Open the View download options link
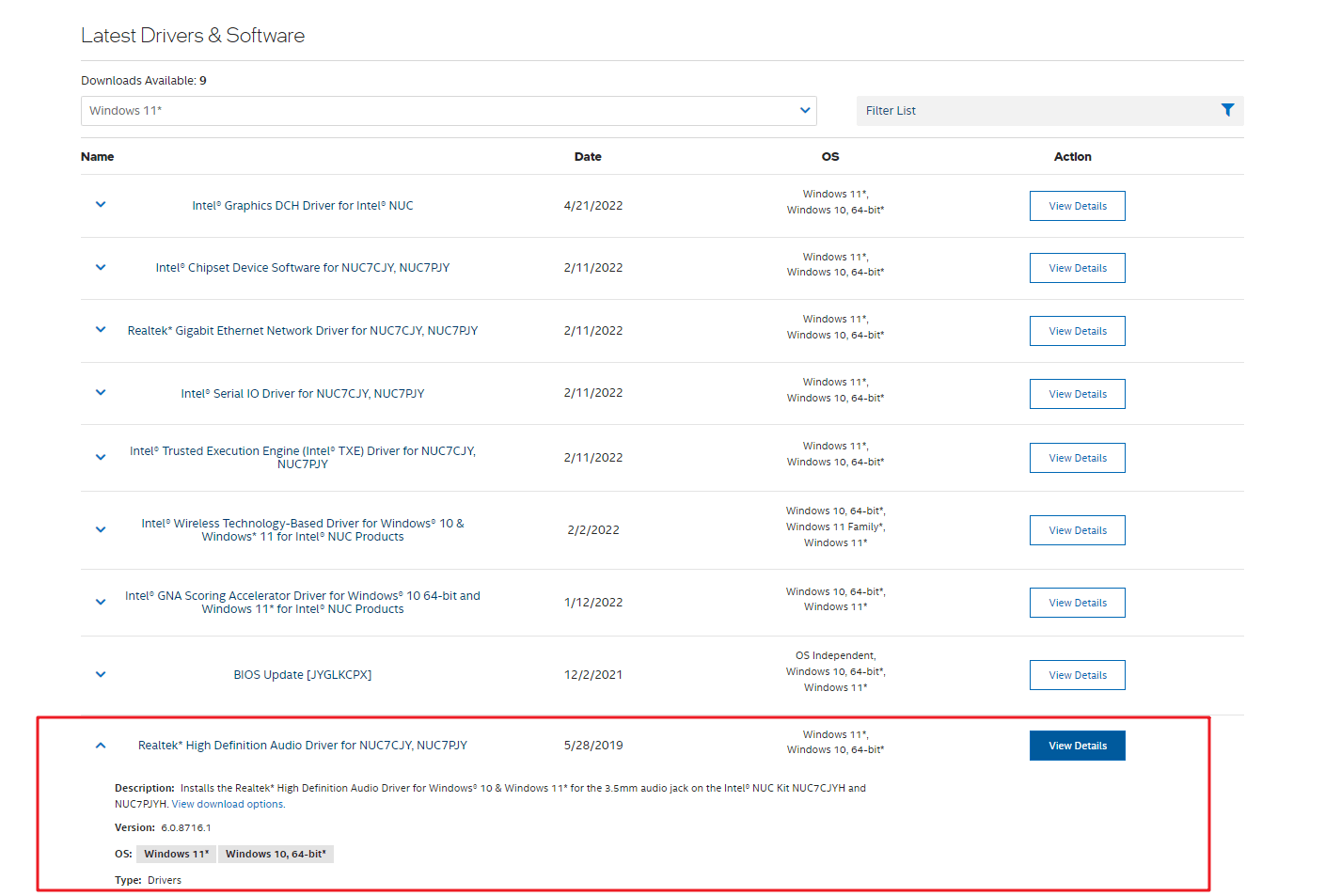The width and height of the screenshot is (1325, 896). coord(228,804)
